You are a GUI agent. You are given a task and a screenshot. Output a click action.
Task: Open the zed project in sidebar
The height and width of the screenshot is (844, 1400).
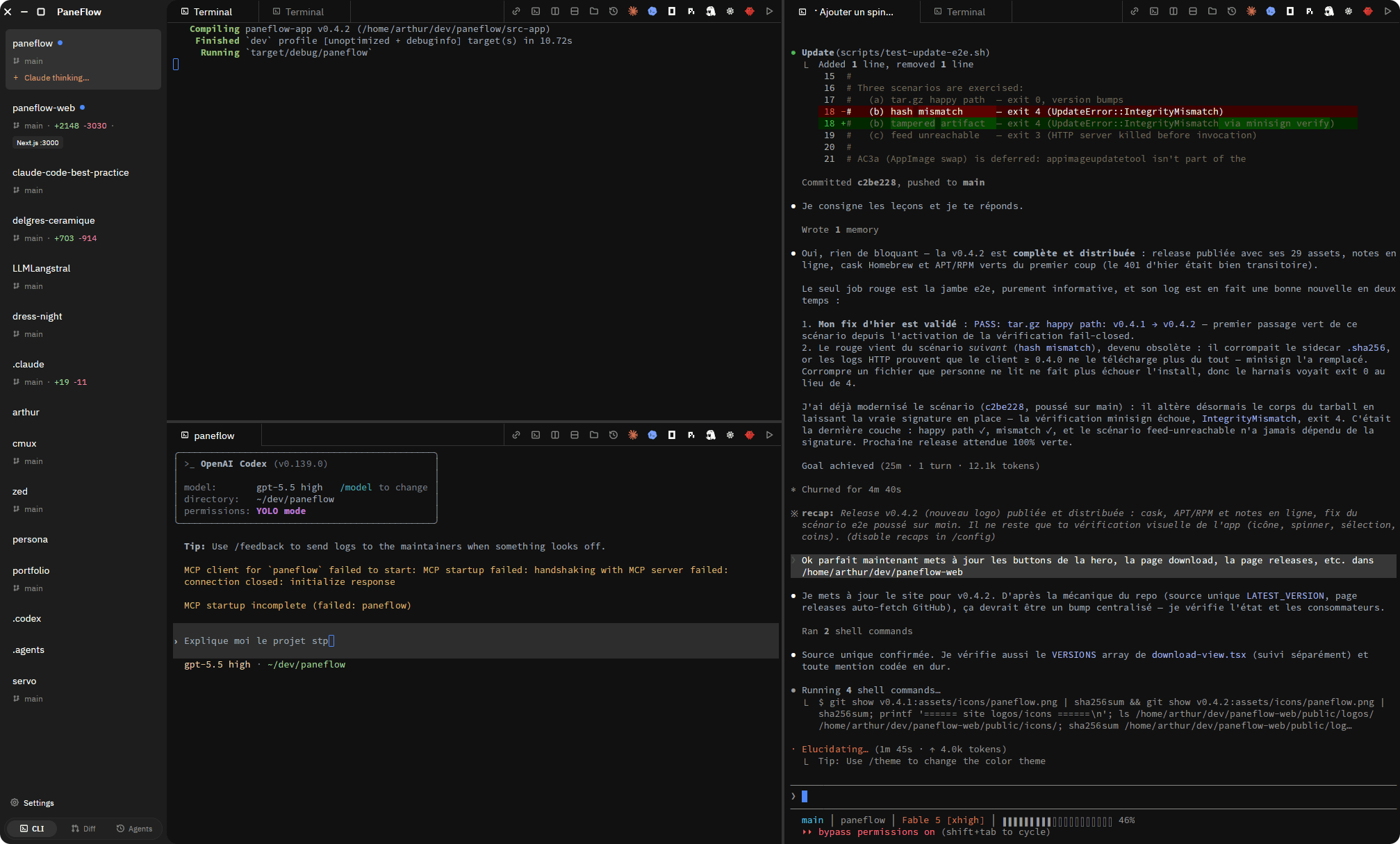point(83,499)
